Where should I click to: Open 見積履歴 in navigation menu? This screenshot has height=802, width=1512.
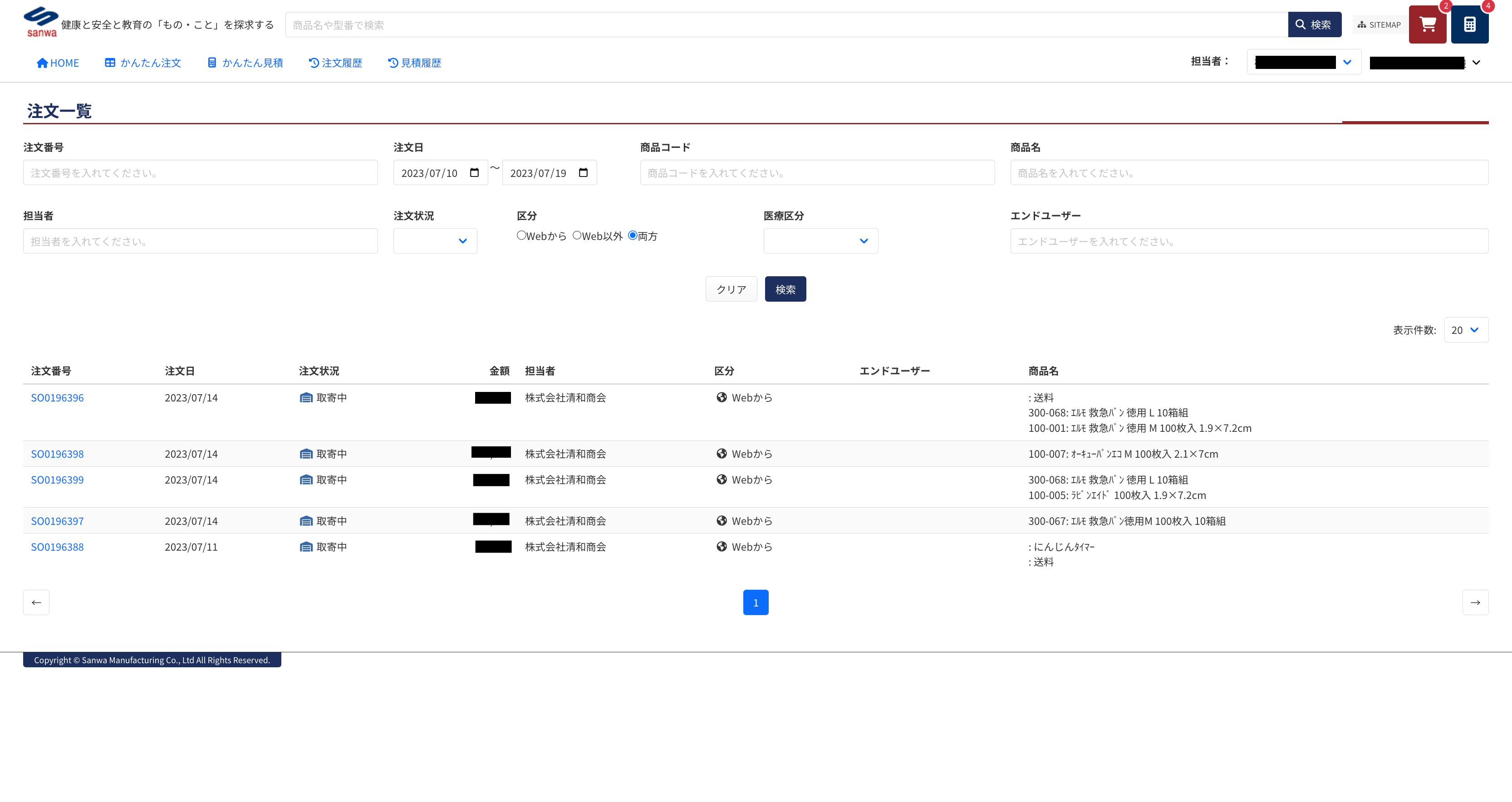click(x=414, y=63)
